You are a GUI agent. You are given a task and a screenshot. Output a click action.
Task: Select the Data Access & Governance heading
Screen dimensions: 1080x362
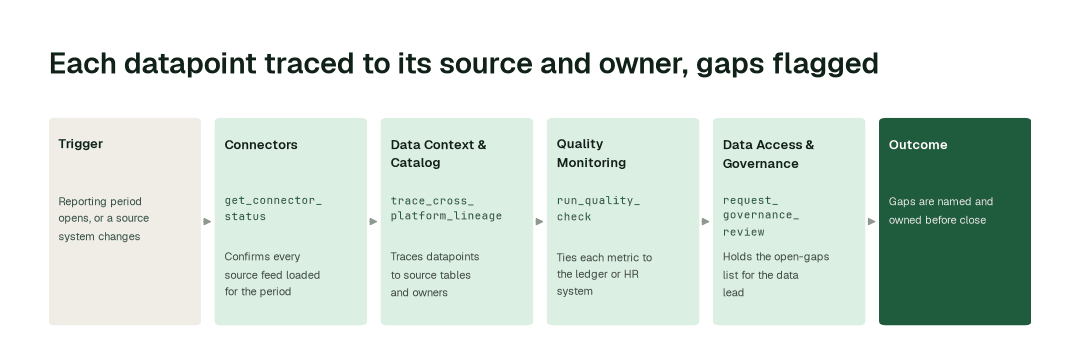[768, 154]
